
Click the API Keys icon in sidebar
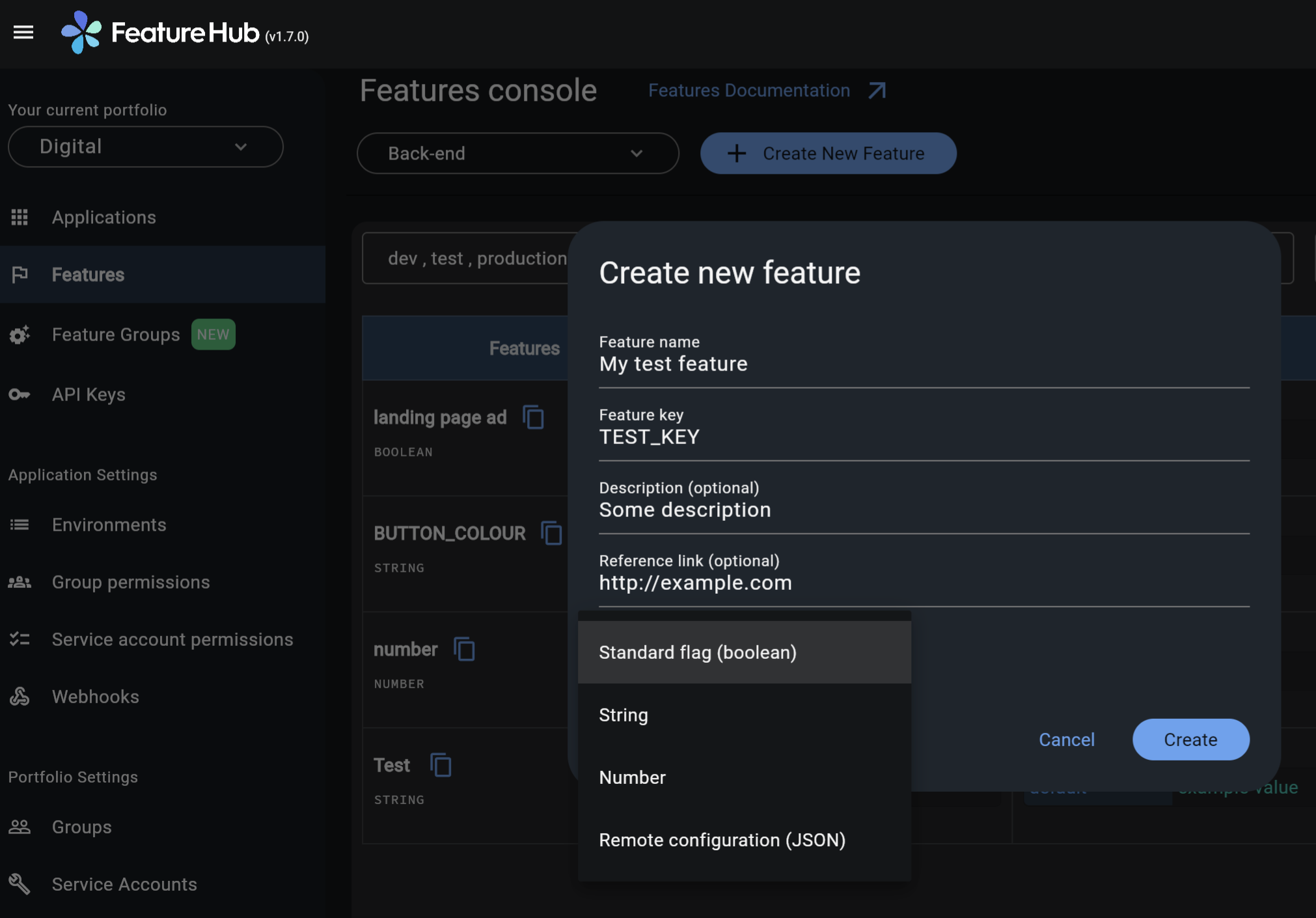click(20, 394)
